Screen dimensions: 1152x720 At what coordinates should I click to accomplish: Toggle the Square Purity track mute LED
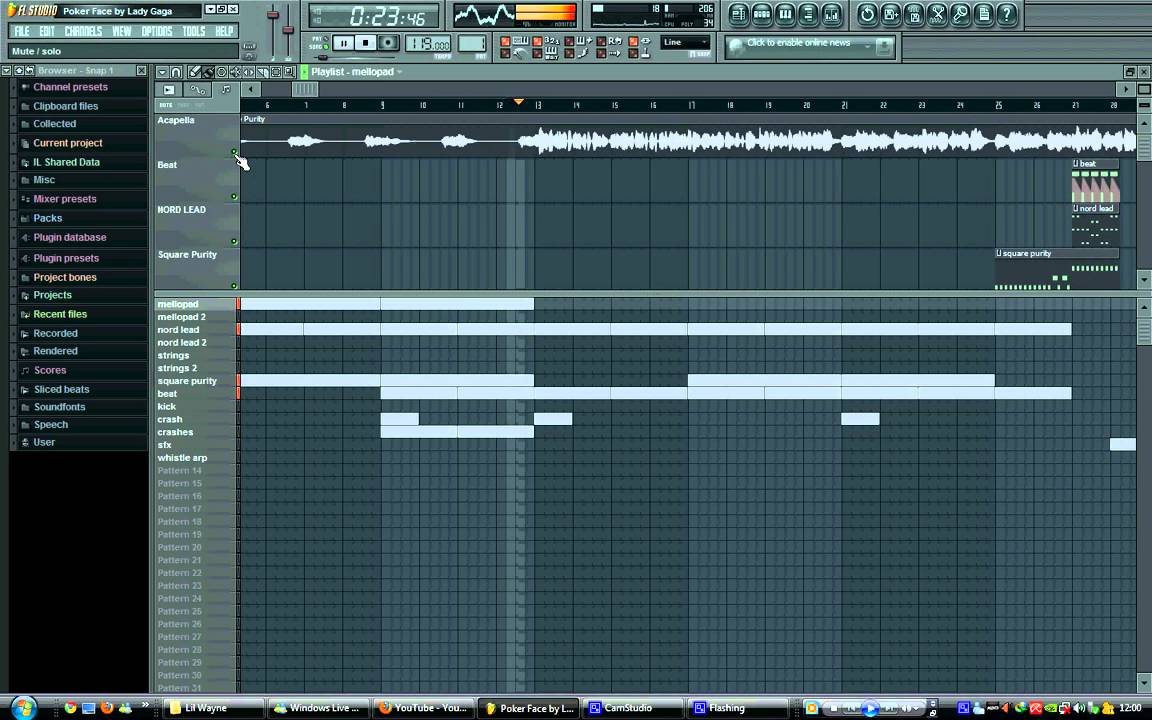pyautogui.click(x=234, y=287)
